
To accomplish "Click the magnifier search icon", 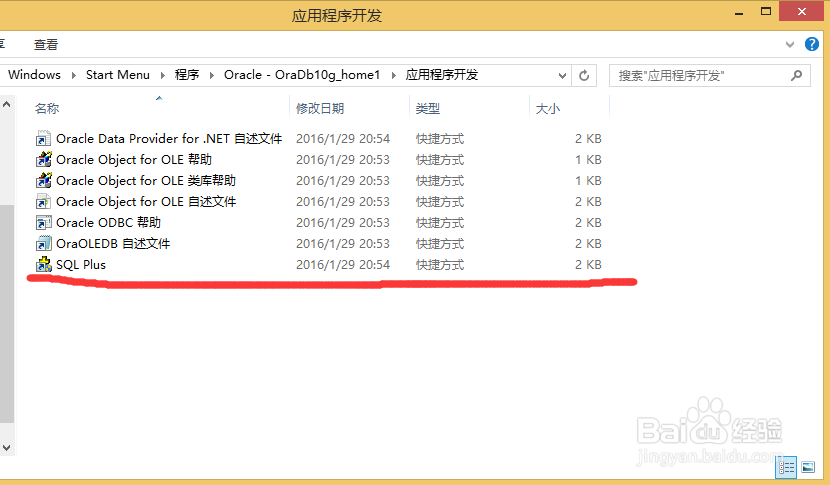I will pyautogui.click(x=796, y=76).
